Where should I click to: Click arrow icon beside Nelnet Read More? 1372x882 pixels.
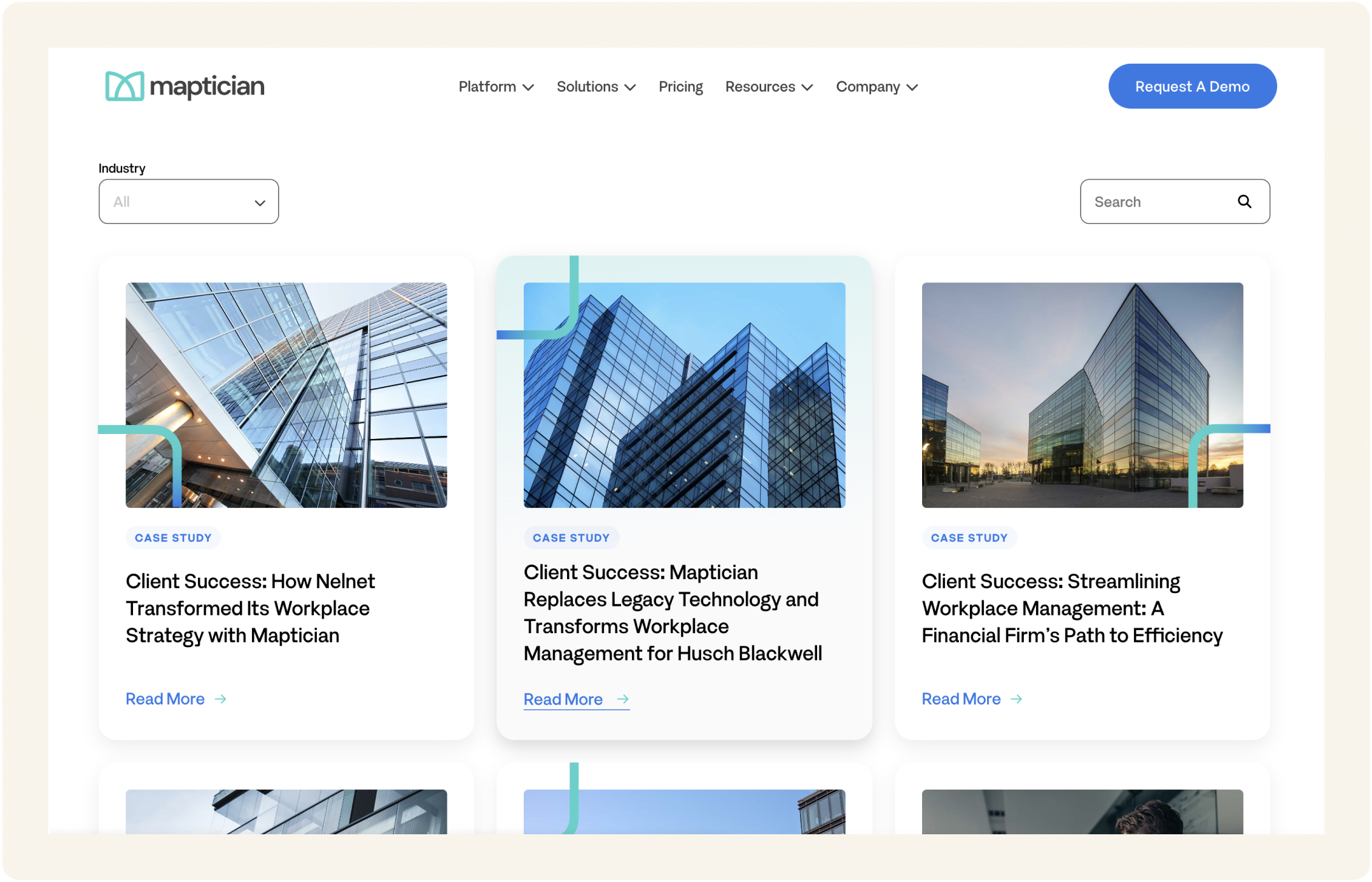221,699
